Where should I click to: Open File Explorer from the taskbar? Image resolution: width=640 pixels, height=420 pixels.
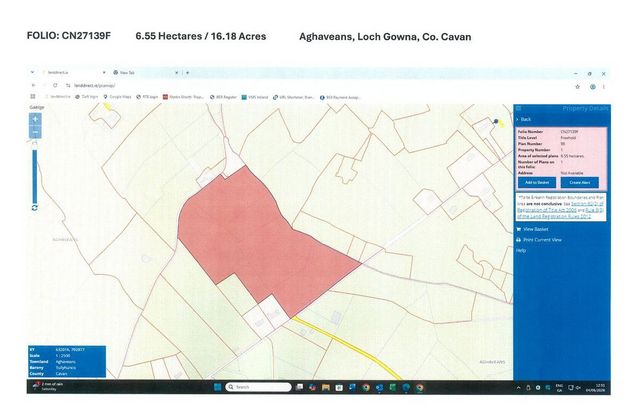pos(326,387)
